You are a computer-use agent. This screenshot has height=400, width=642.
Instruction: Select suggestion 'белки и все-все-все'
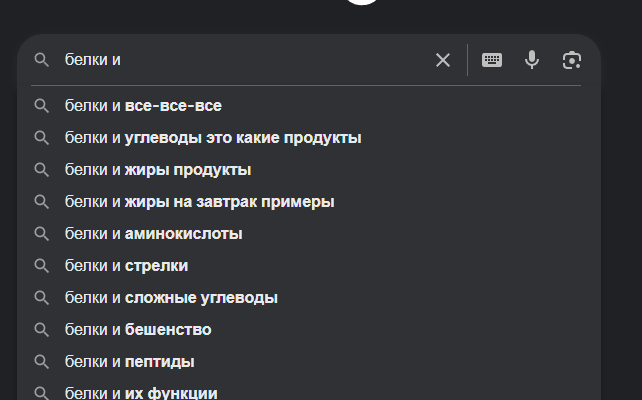tap(143, 105)
